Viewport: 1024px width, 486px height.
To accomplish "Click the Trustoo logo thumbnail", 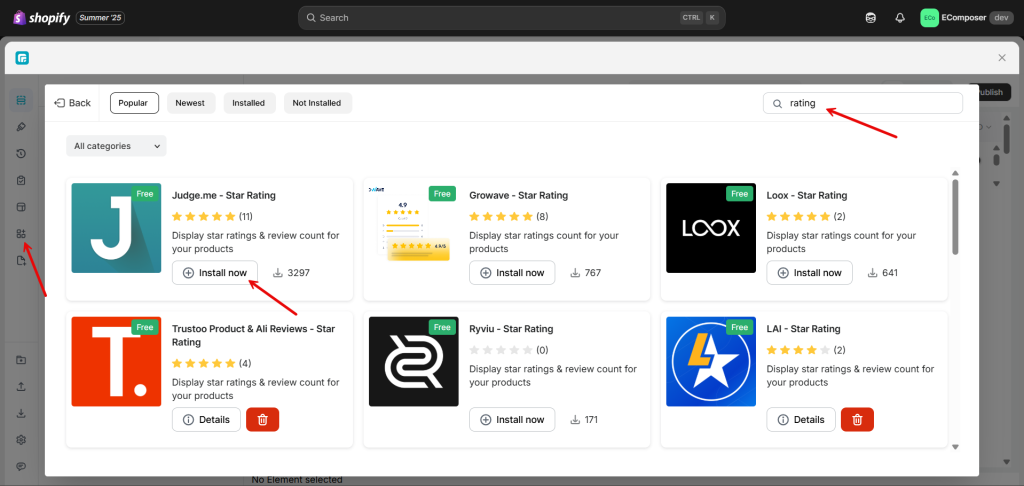I will (116, 361).
